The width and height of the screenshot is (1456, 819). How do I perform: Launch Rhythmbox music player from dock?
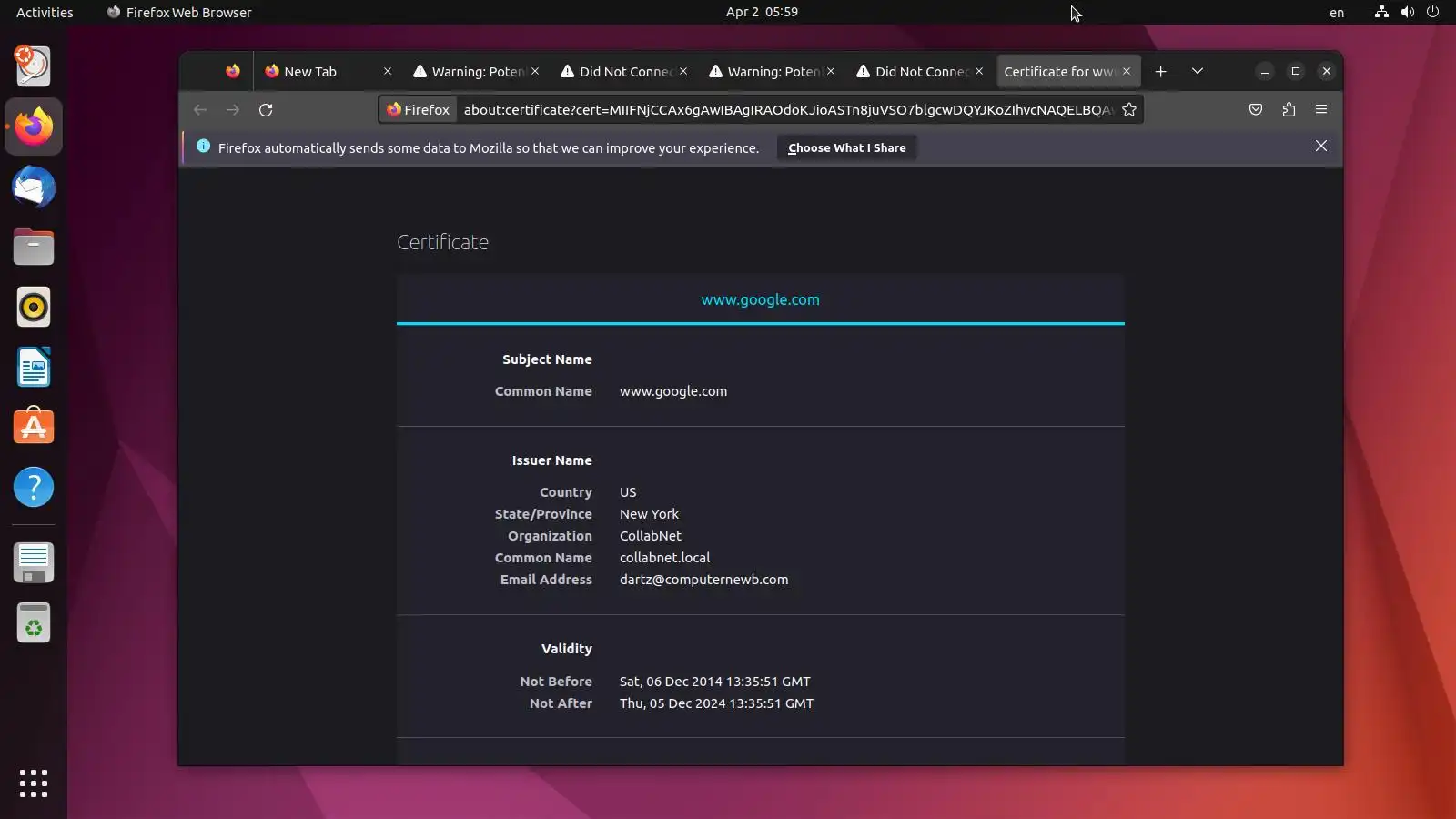[x=34, y=307]
